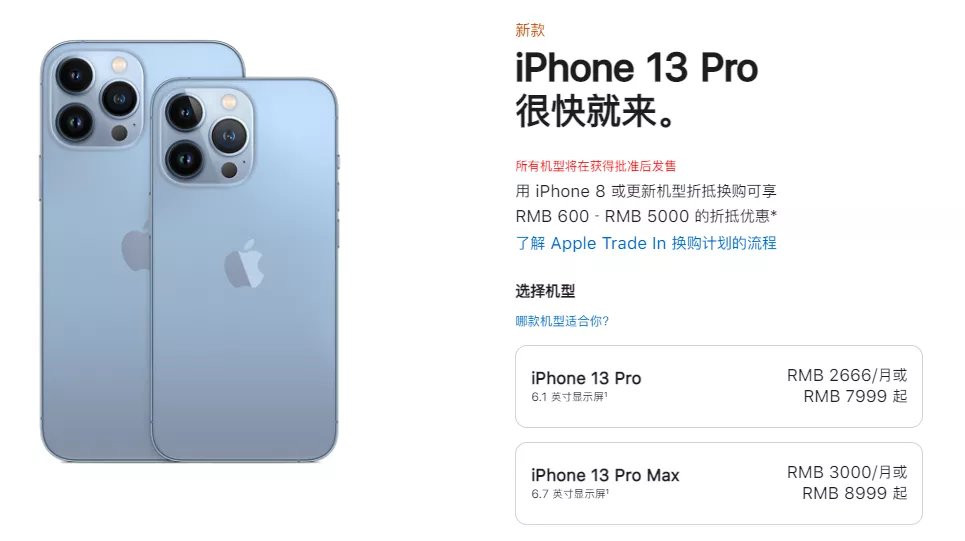Click the front phone's top-left camera lens
Viewport: 965px width, 541px height.
pyautogui.click(x=183, y=113)
